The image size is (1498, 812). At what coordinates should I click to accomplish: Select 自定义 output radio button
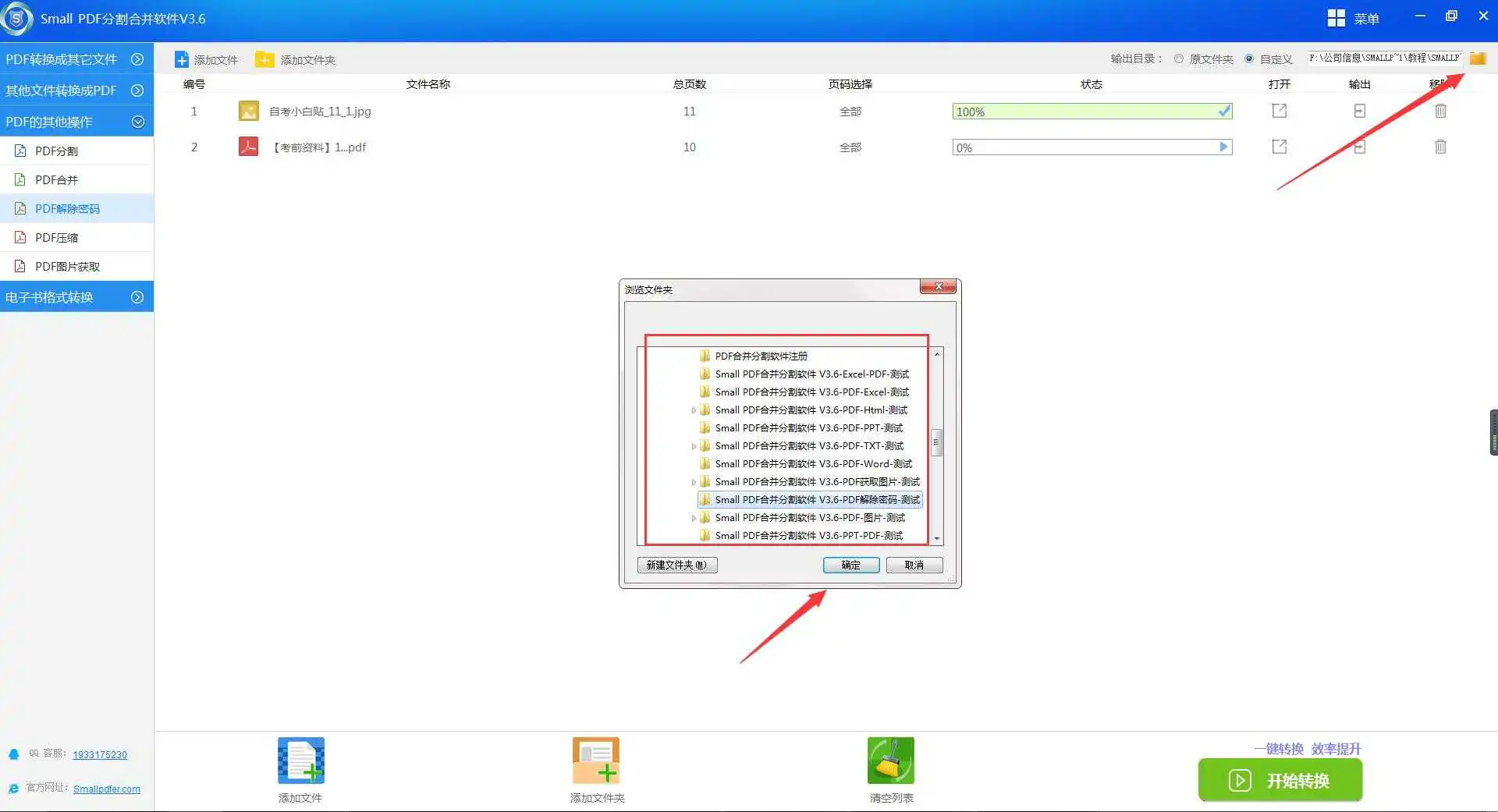pyautogui.click(x=1249, y=59)
